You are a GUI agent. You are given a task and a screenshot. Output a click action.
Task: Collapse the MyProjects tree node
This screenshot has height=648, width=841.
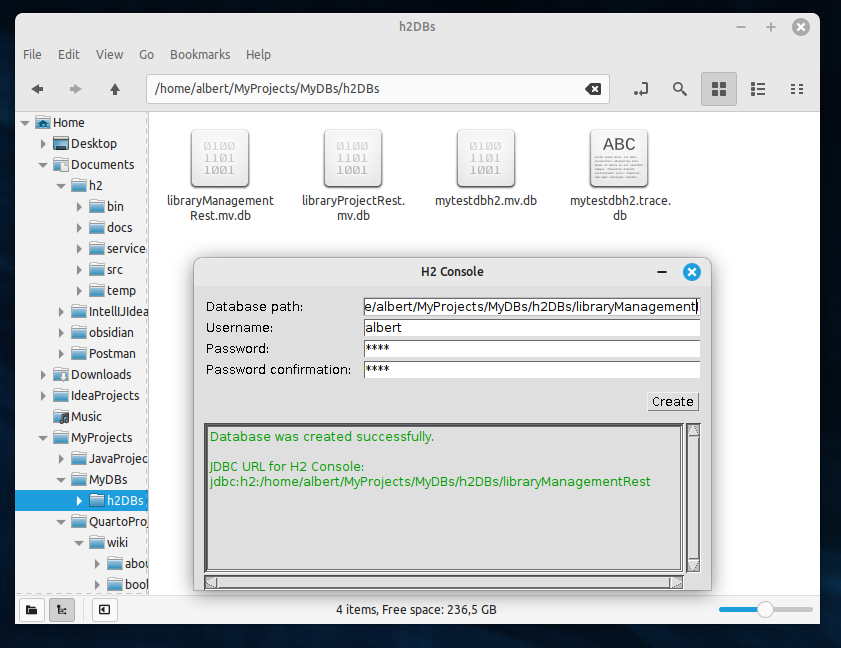coord(43,438)
